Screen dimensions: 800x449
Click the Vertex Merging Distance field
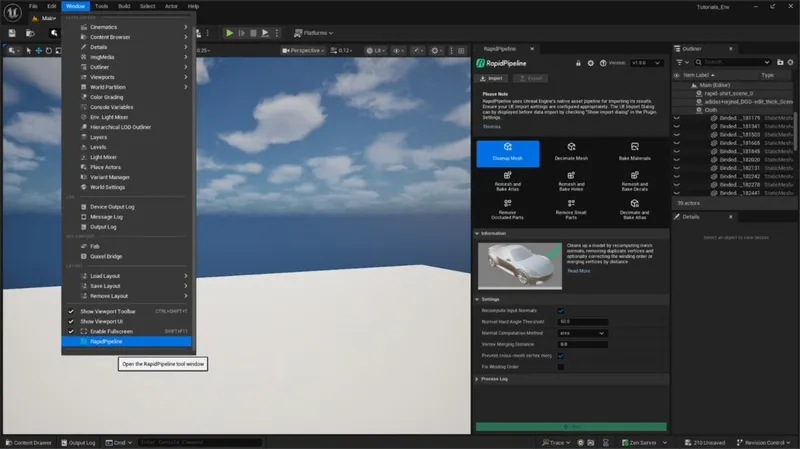[582, 344]
